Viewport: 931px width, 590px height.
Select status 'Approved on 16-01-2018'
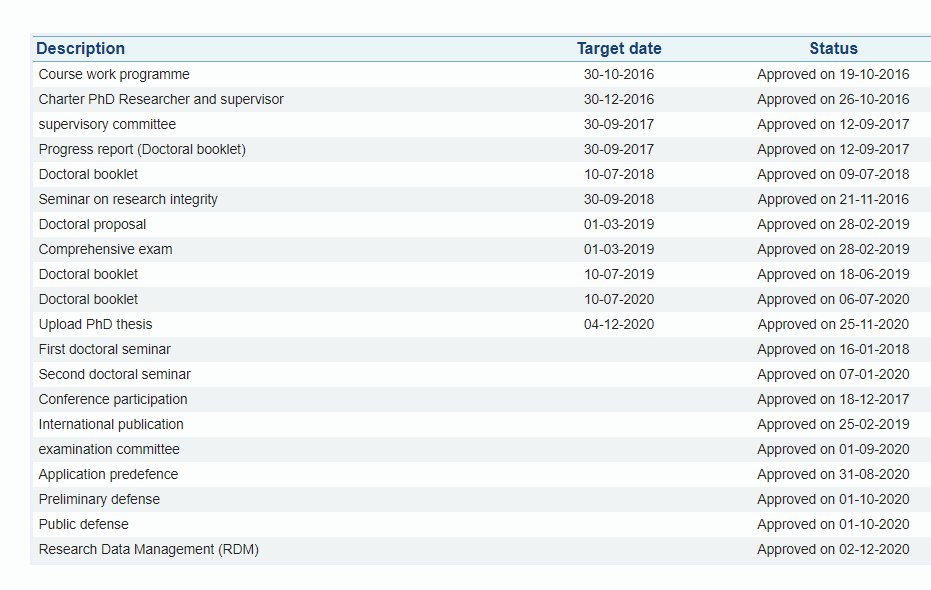coord(833,349)
